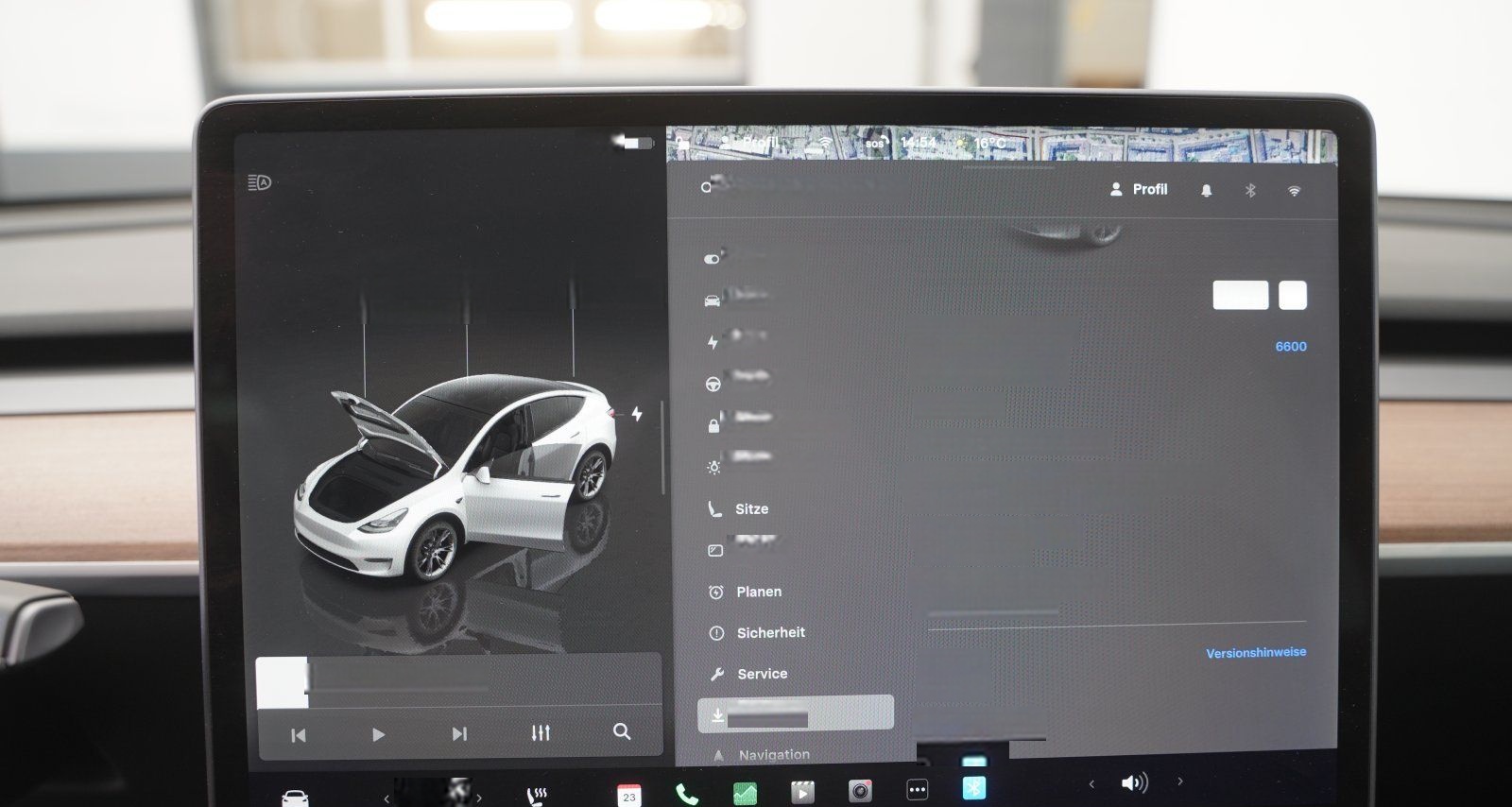Raise cabin temperature with the right chevron

tap(479, 799)
